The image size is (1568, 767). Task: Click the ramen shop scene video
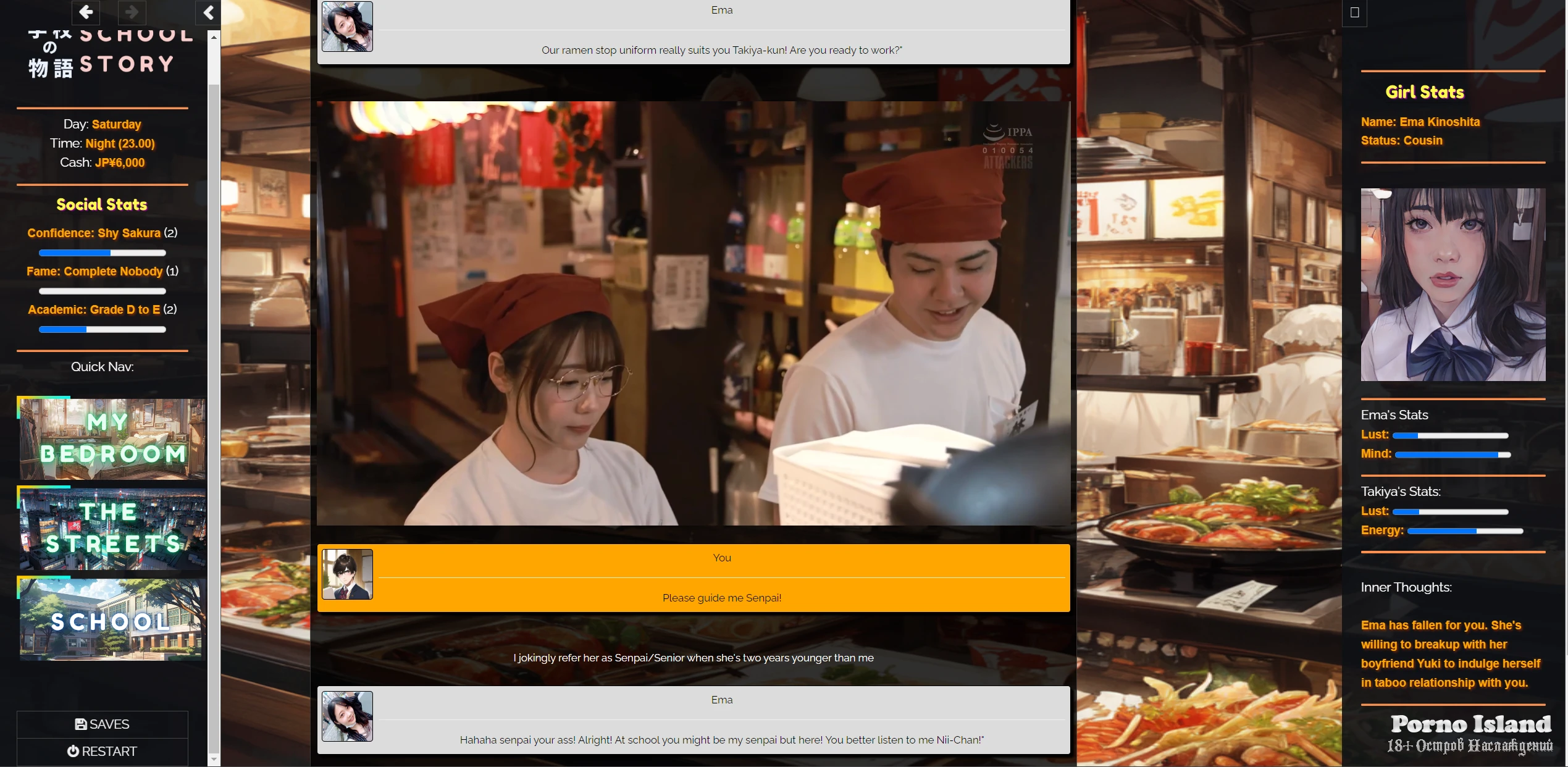click(x=693, y=313)
